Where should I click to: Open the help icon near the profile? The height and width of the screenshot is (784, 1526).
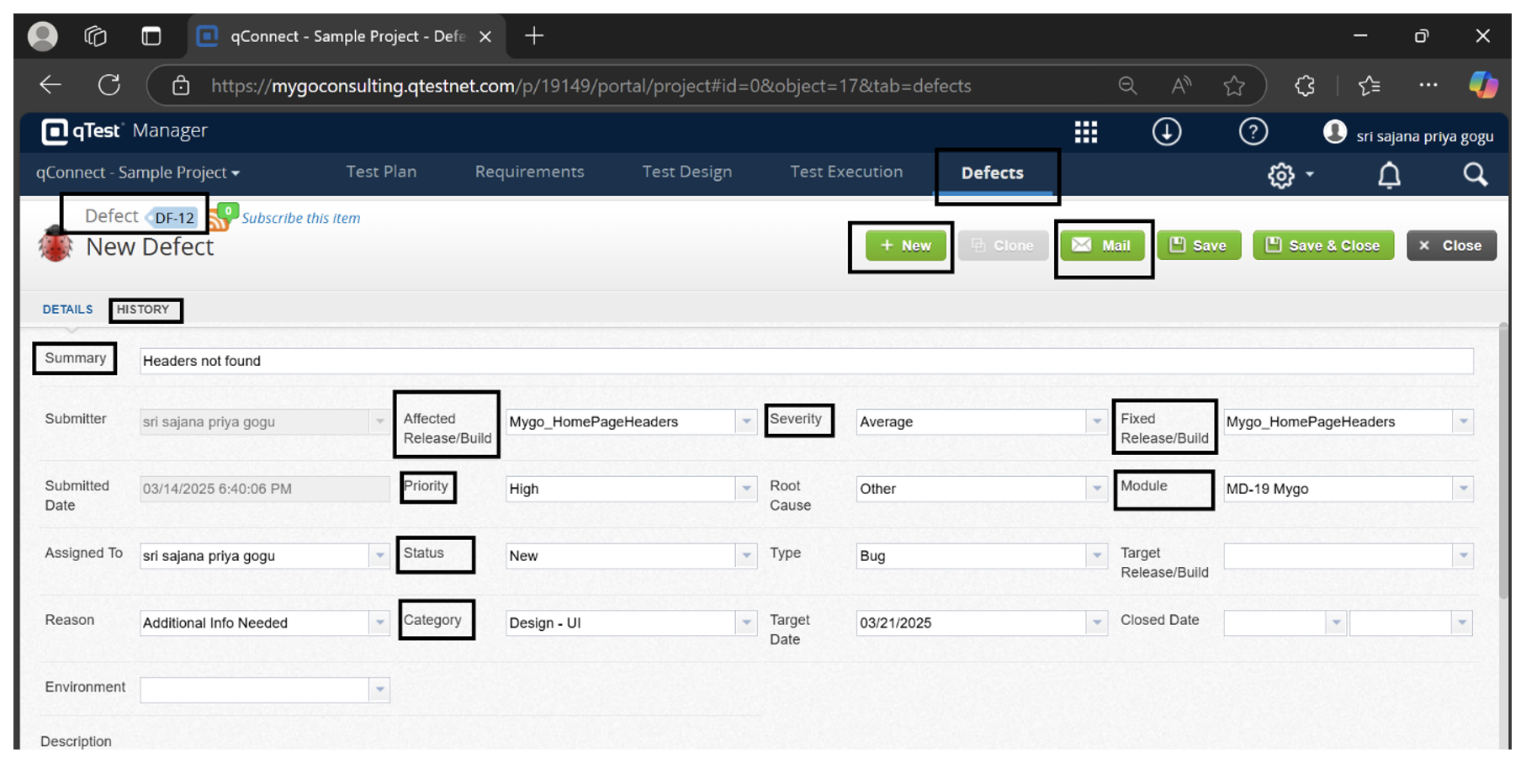[1253, 131]
